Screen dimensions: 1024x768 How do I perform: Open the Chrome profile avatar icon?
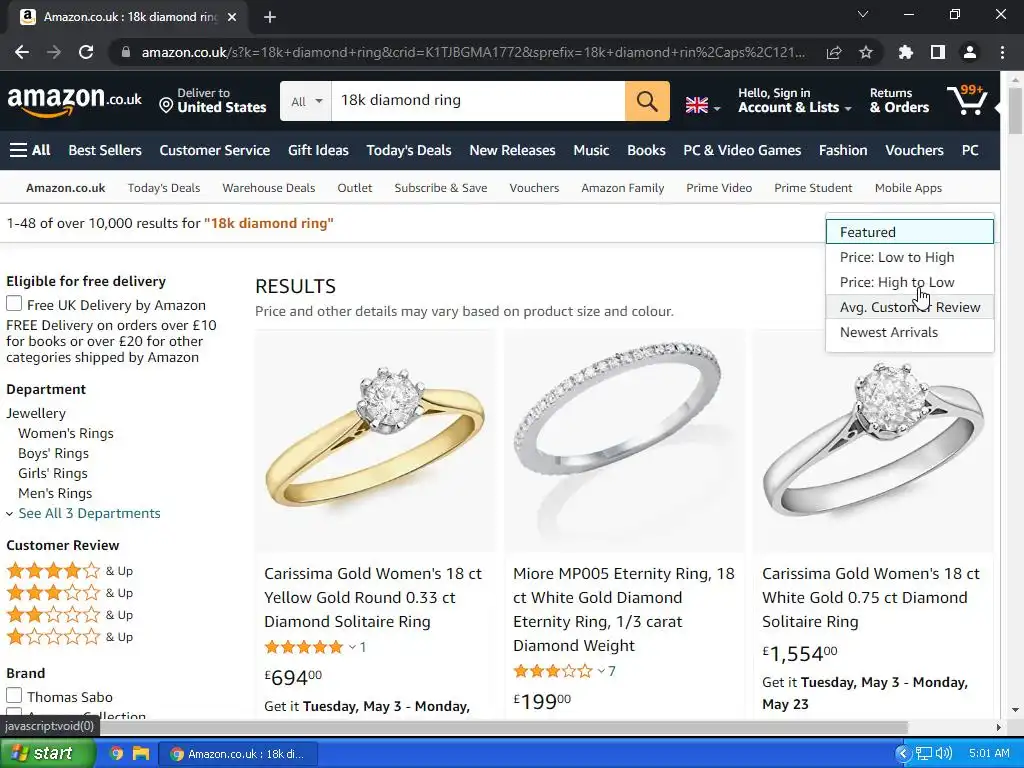point(969,52)
